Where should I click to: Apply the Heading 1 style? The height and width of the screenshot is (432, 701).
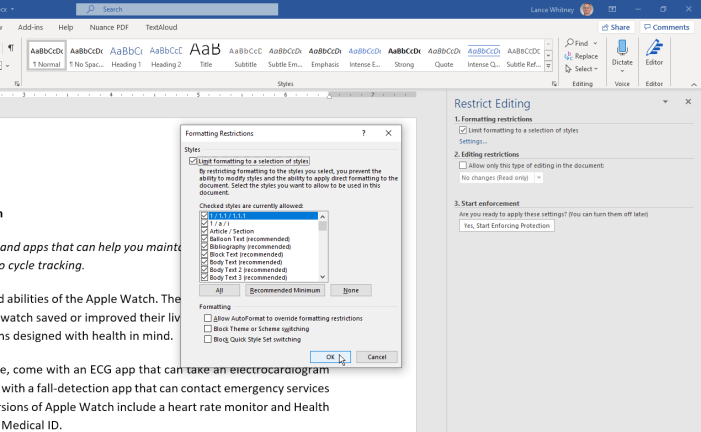(126, 55)
